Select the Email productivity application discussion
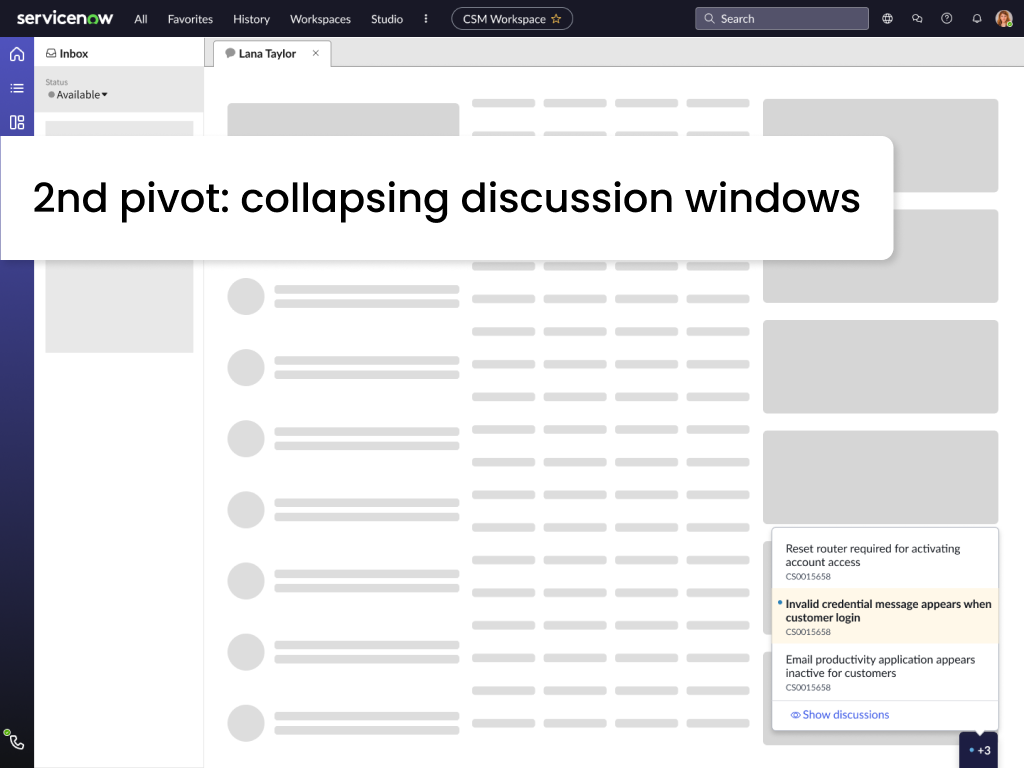This screenshot has height=768, width=1024. pyautogui.click(x=879, y=666)
